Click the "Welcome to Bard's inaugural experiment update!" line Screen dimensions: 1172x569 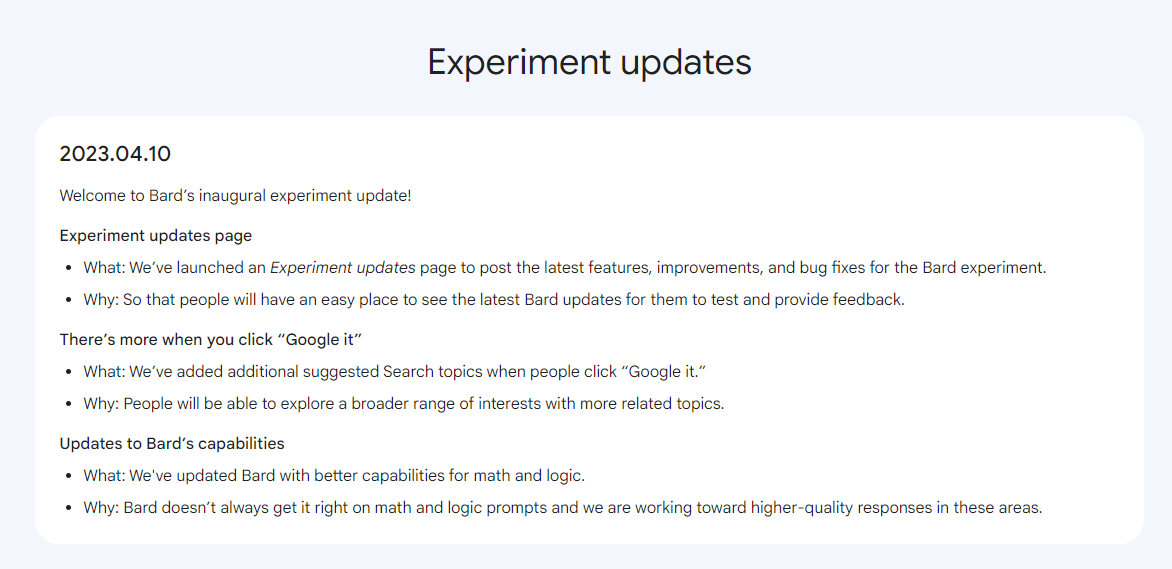tap(235, 196)
